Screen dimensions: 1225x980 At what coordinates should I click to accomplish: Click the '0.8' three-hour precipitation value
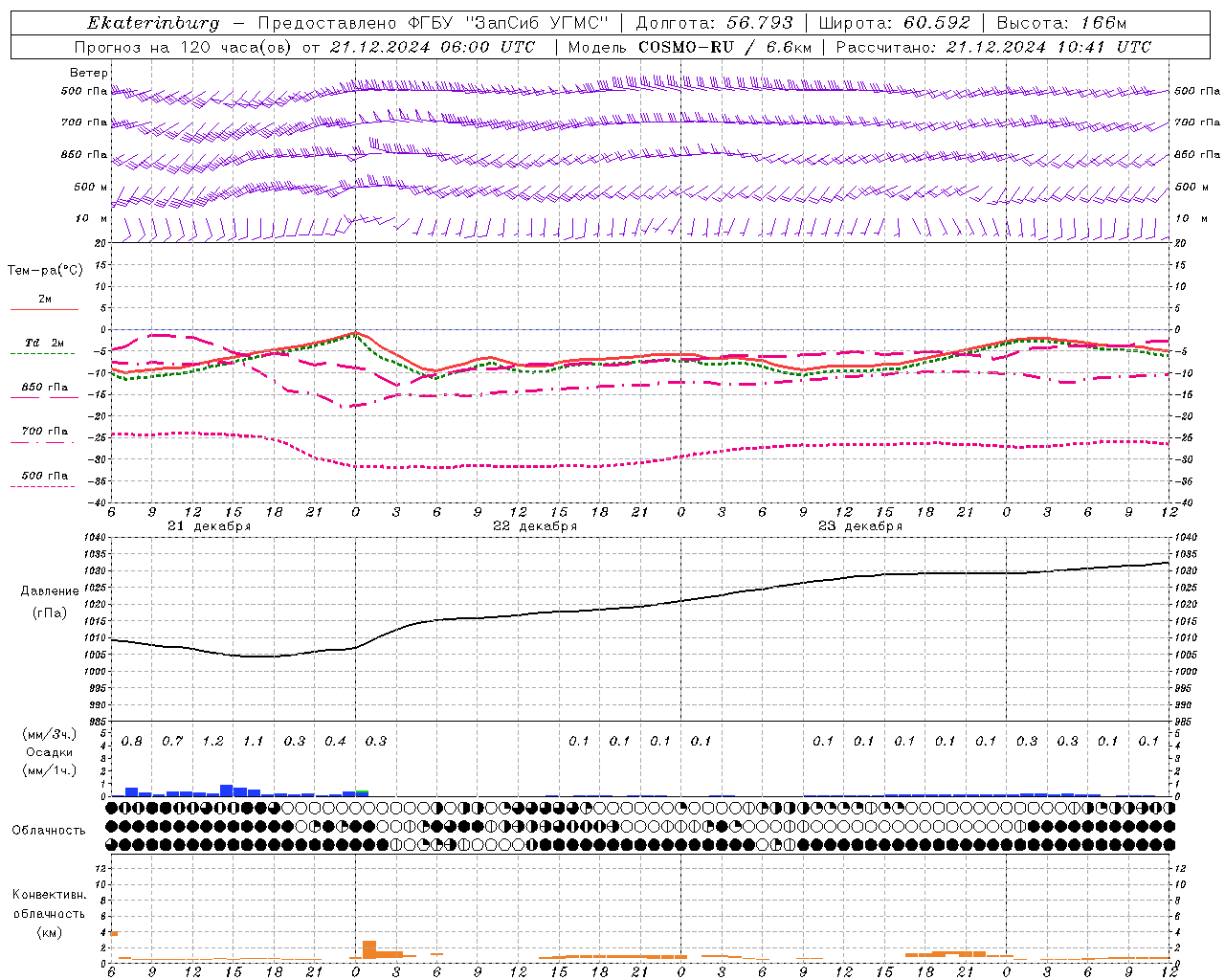[x=132, y=741]
